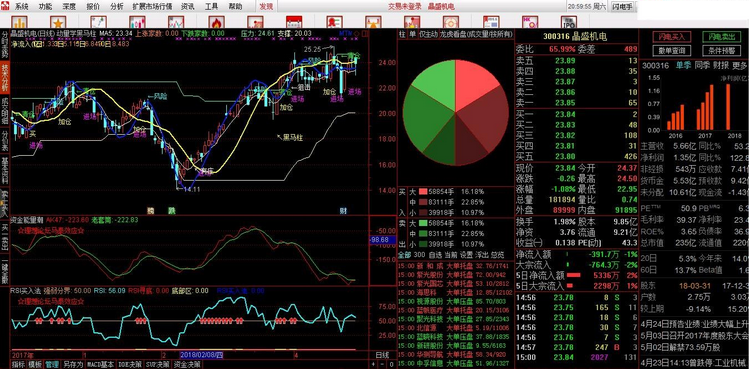750x369 pixels.
Task: Click the 条件预警 button
Action: click(x=721, y=50)
